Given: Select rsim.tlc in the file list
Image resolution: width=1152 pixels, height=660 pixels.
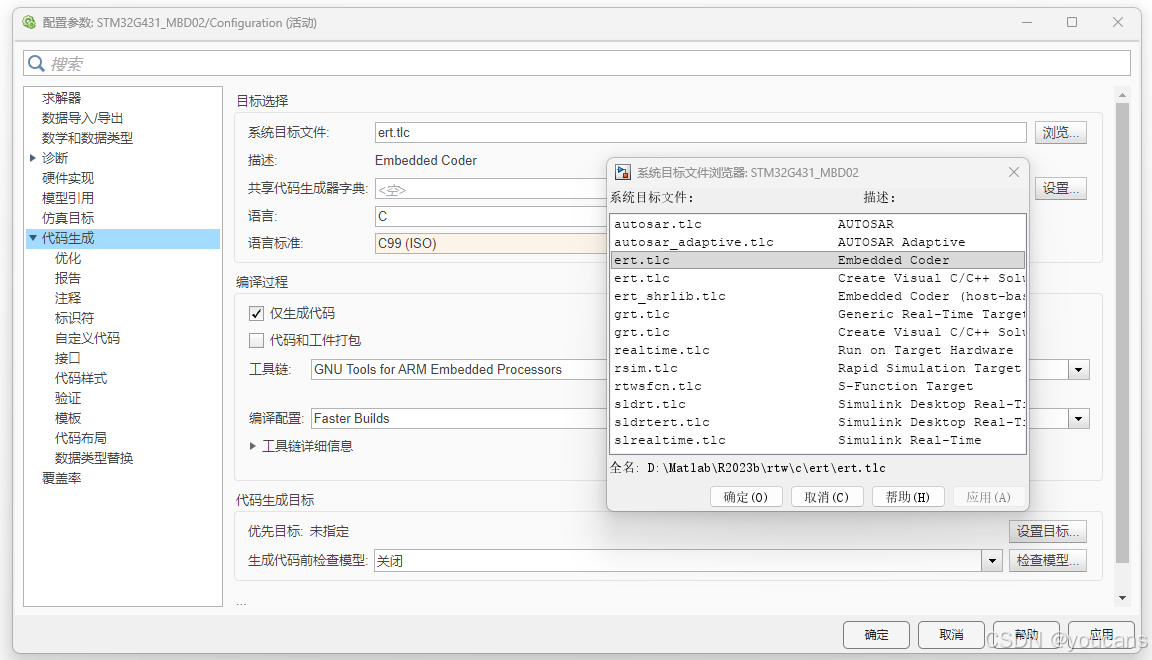Looking at the screenshot, I should point(818,368).
